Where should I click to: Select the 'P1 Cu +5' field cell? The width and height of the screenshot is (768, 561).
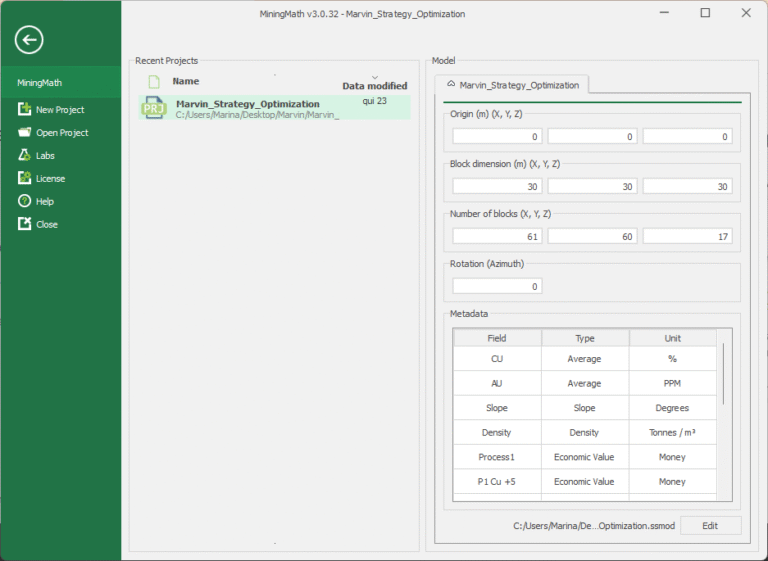[x=497, y=481]
